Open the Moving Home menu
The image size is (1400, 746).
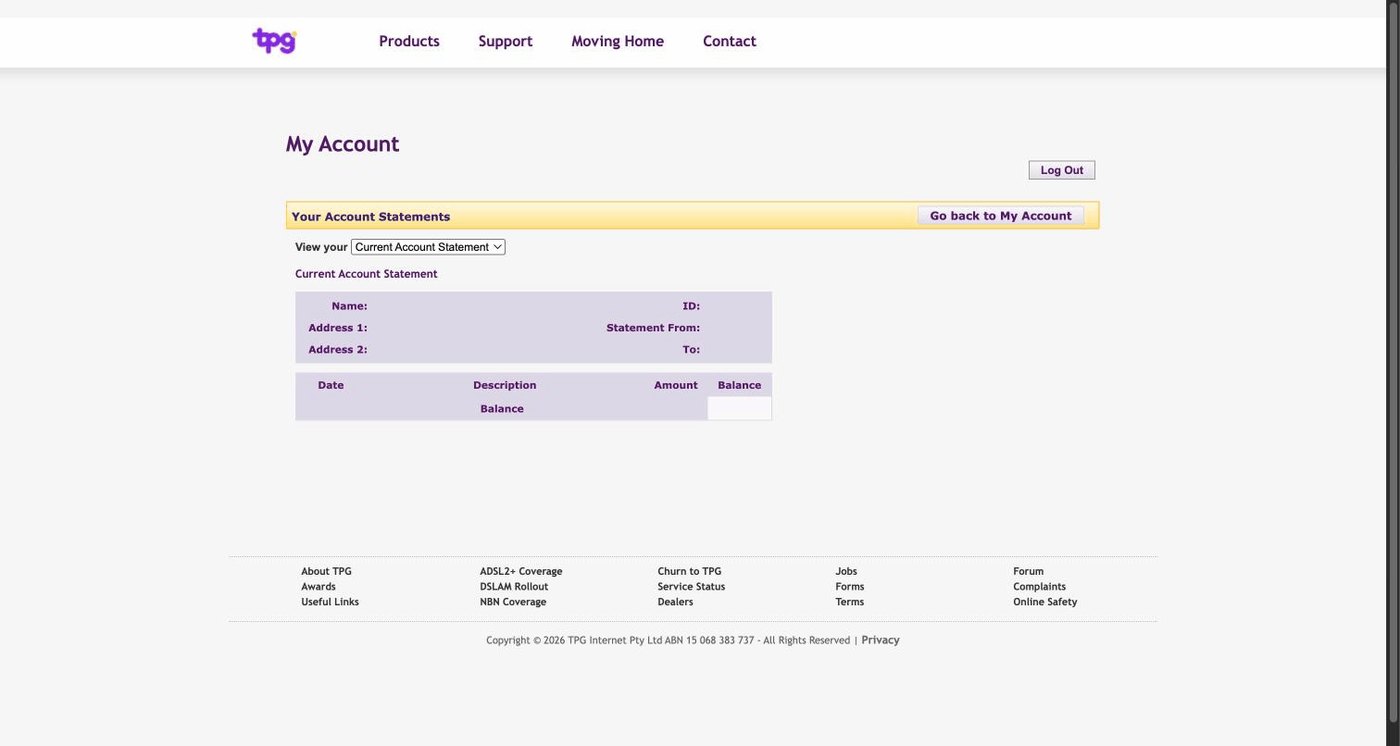click(617, 41)
